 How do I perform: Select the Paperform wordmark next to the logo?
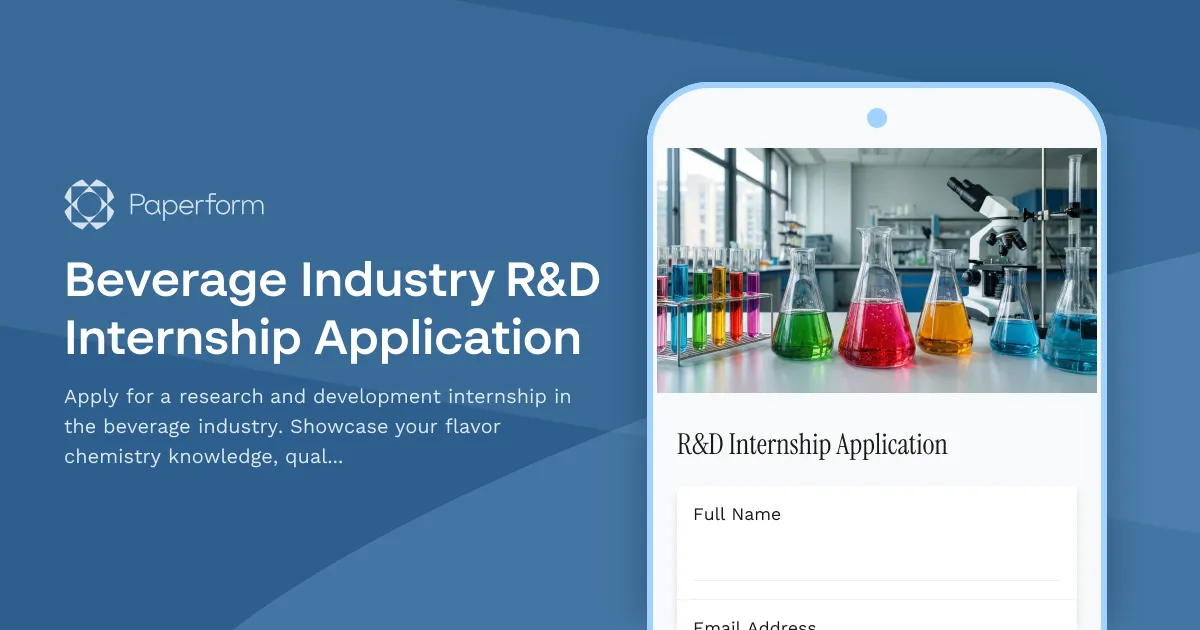coord(196,205)
